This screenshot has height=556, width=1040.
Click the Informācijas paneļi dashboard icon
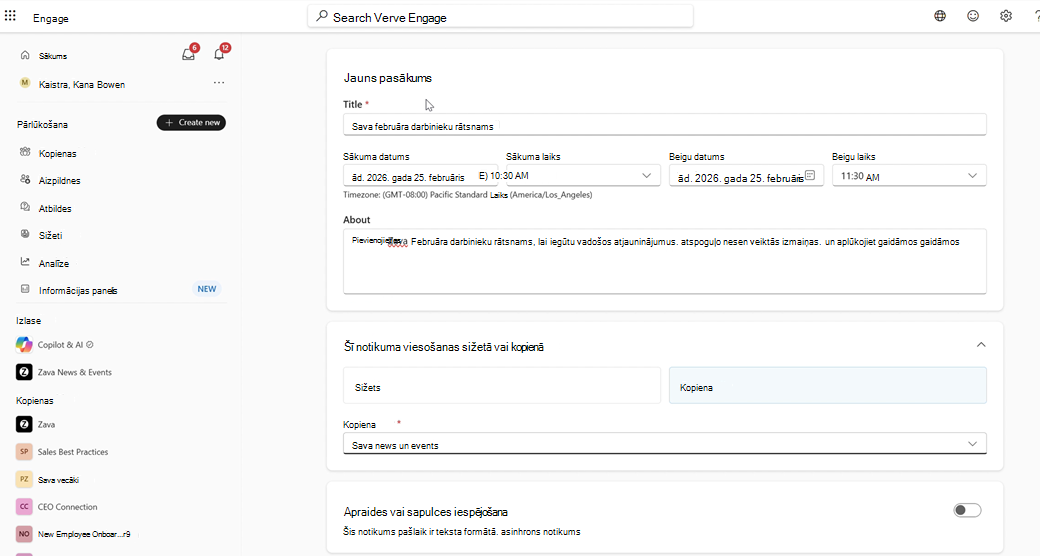(x=25, y=289)
